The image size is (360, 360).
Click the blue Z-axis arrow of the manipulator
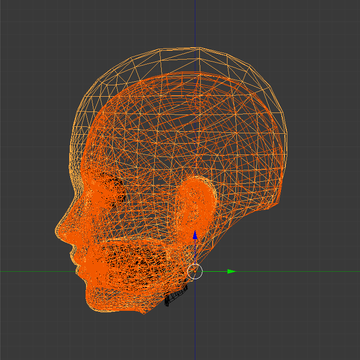[x=195, y=235]
